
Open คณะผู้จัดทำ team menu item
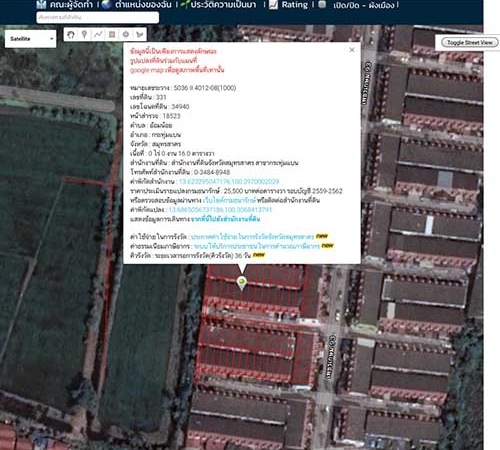pos(71,5)
